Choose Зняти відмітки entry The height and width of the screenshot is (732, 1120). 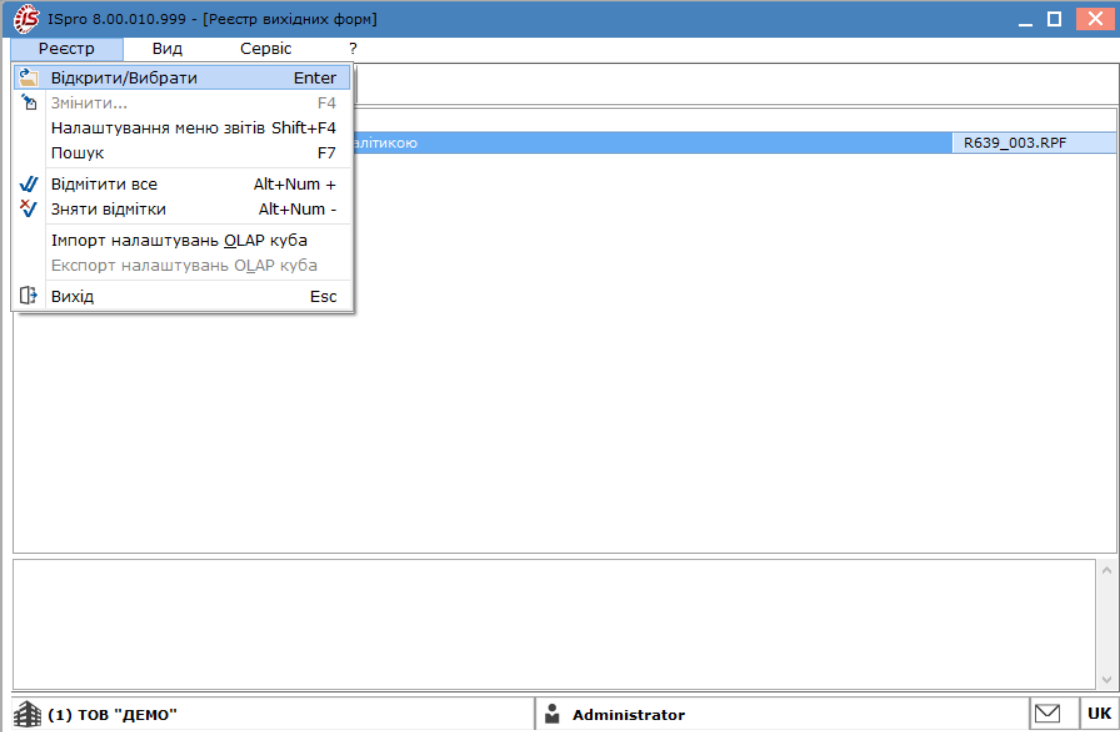point(182,209)
